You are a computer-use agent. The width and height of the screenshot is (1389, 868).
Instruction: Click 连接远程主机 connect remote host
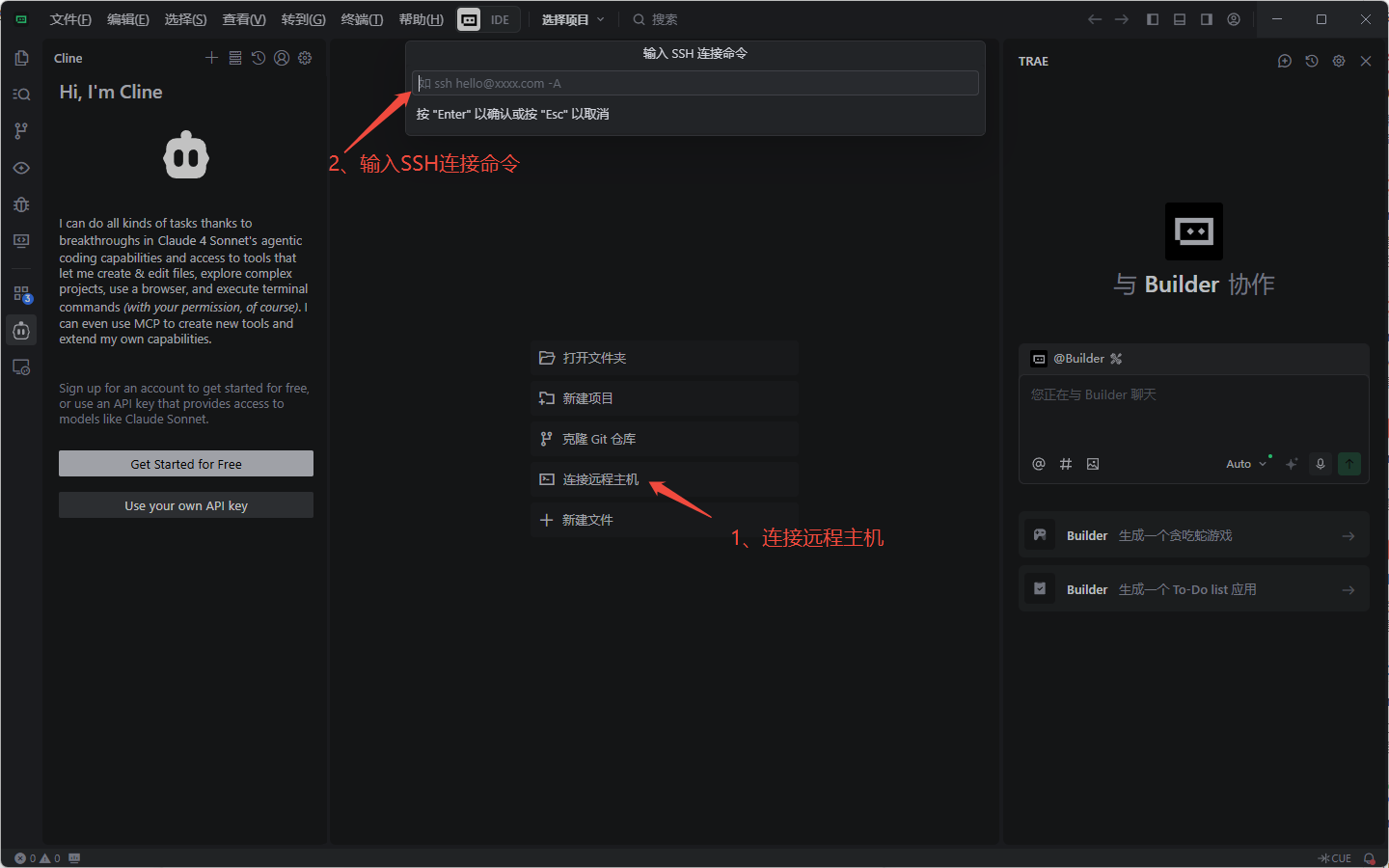click(664, 479)
